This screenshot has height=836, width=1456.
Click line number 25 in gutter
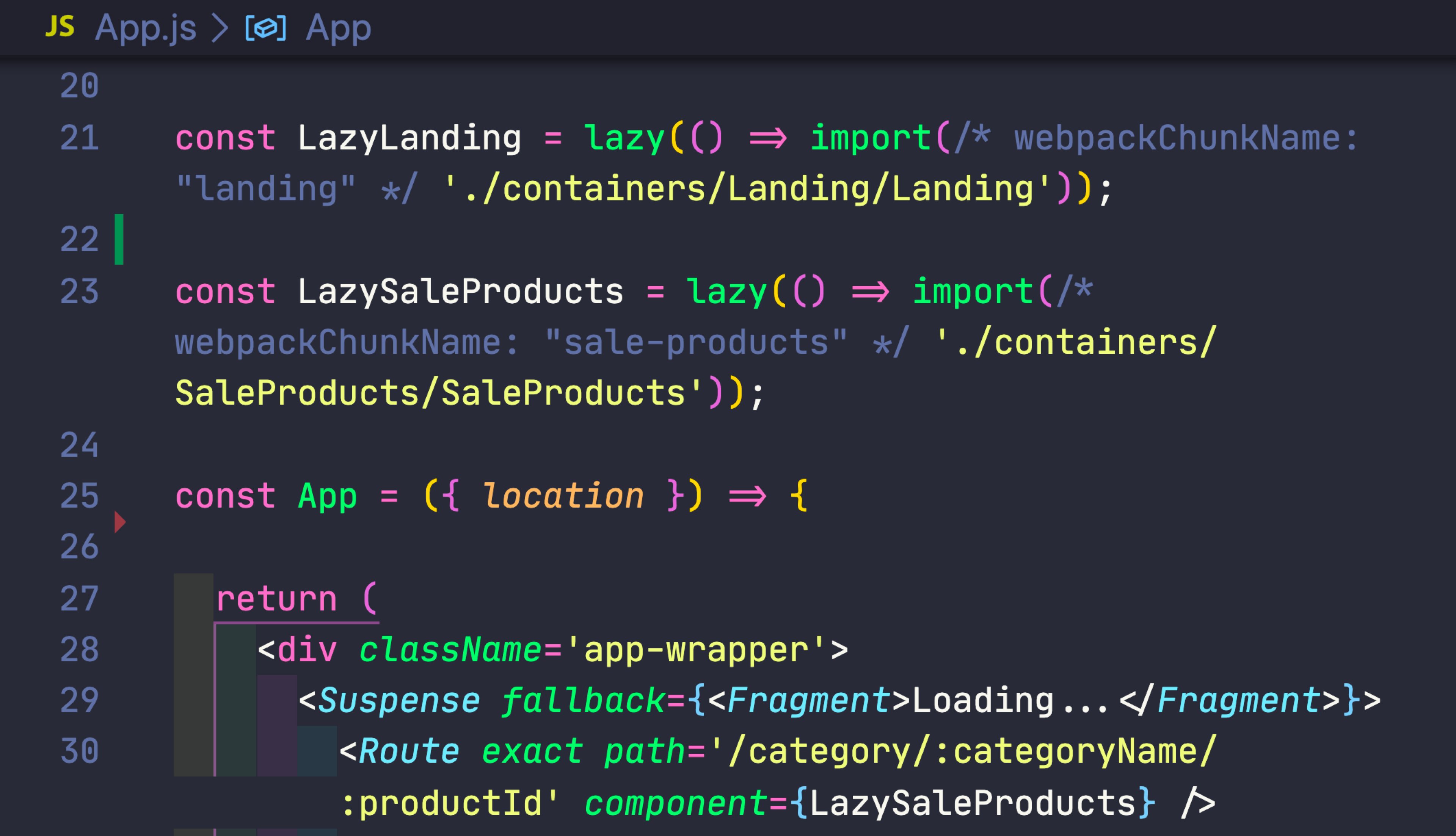[x=79, y=496]
